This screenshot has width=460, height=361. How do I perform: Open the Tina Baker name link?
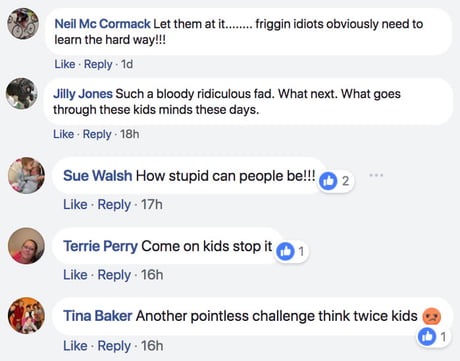(x=98, y=316)
